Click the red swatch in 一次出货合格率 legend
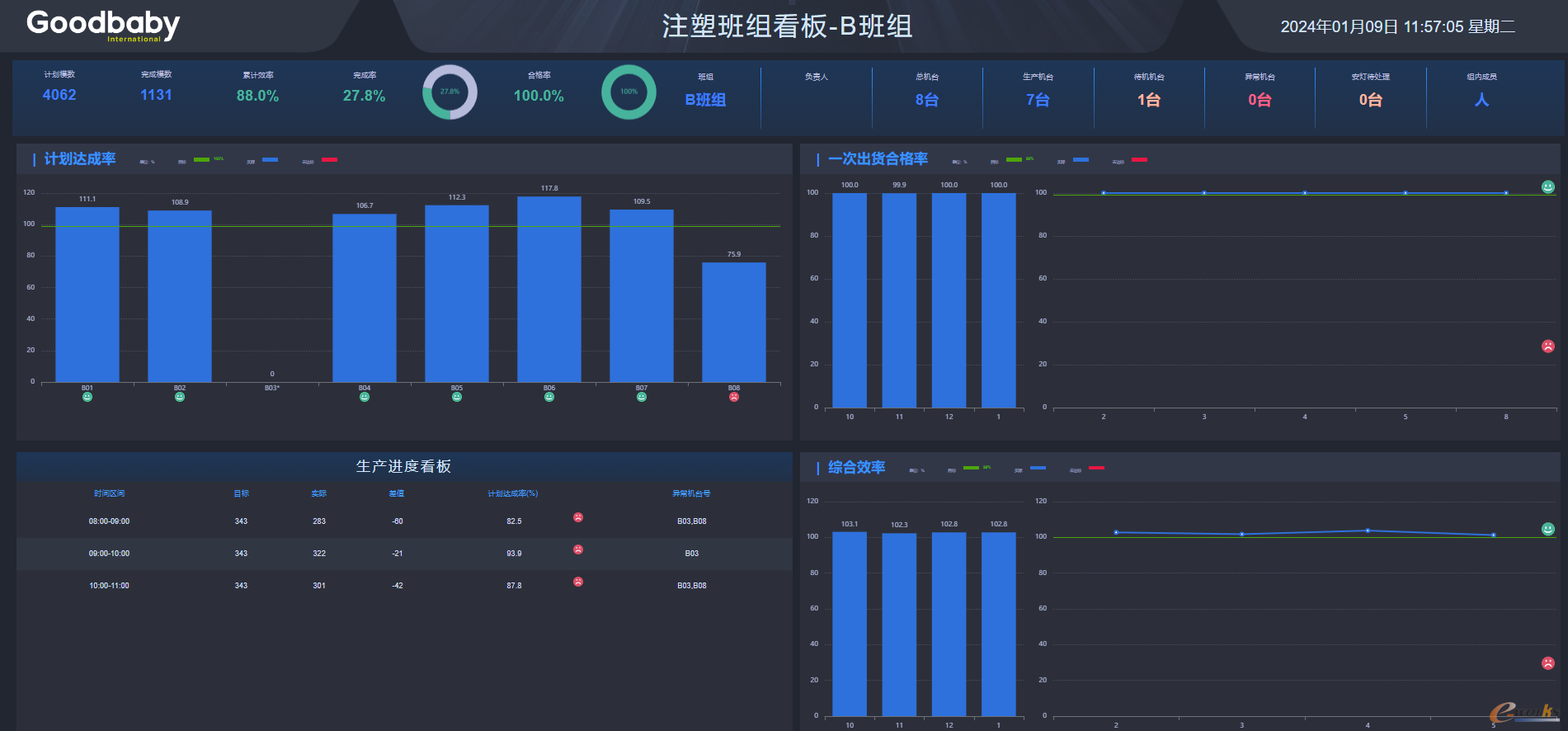 (1139, 159)
